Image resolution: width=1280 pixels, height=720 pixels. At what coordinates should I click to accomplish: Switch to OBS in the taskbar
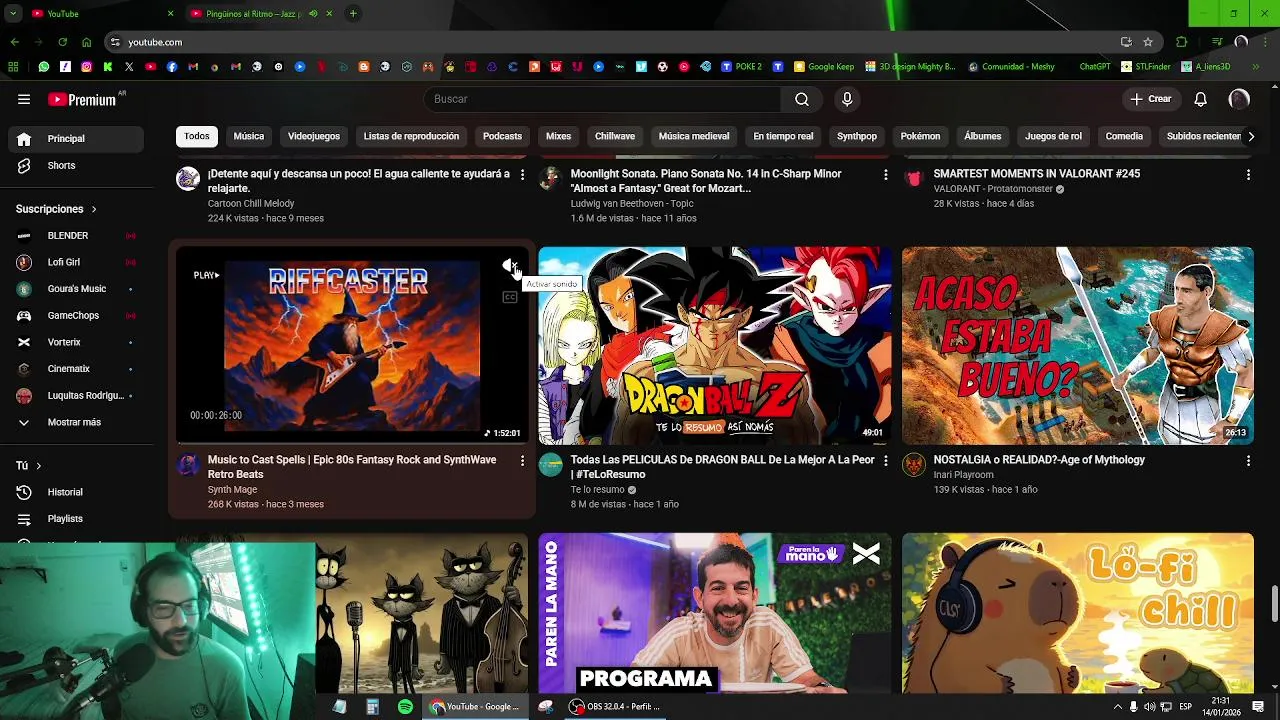(617, 706)
